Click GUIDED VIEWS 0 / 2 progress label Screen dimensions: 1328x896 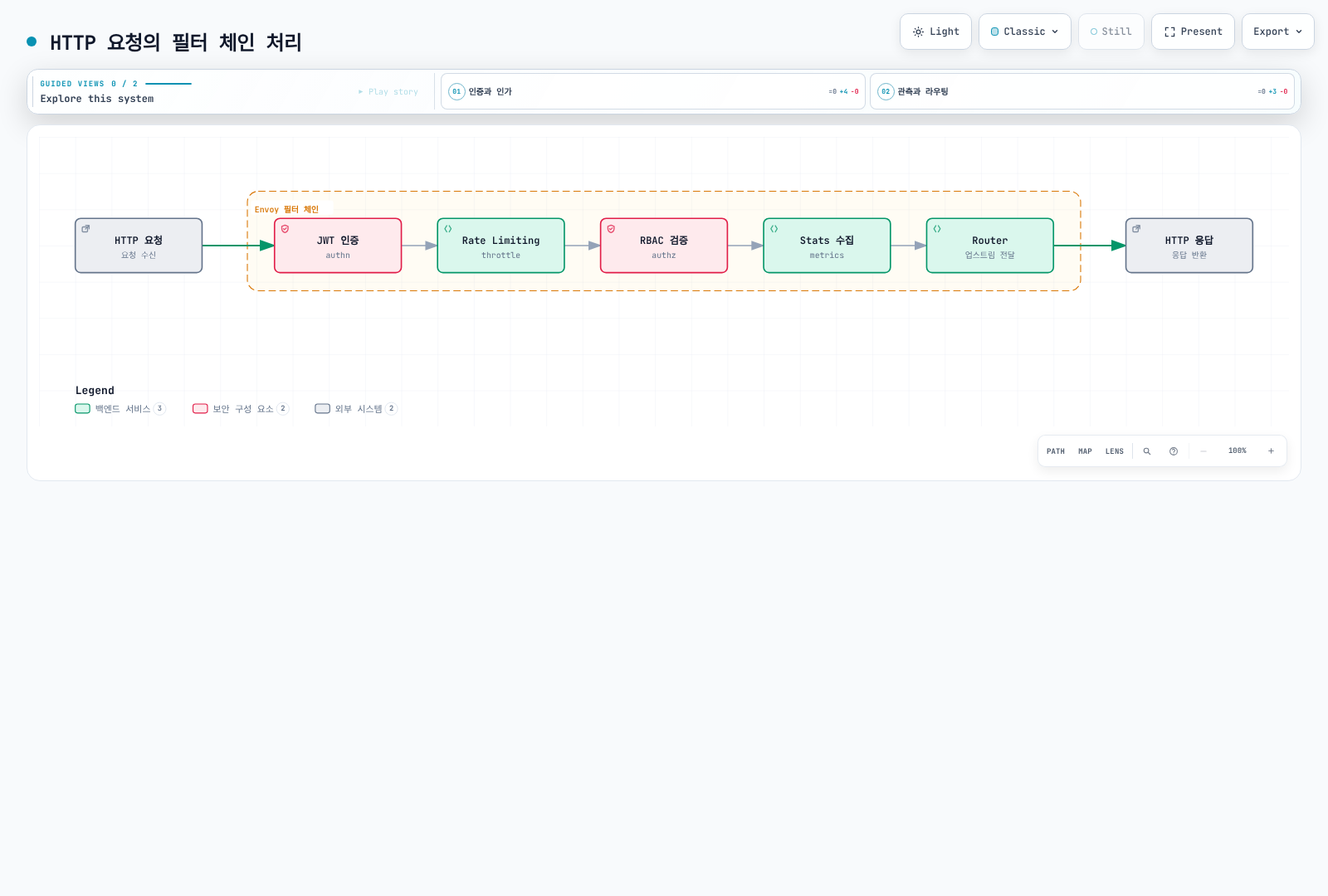(x=89, y=84)
